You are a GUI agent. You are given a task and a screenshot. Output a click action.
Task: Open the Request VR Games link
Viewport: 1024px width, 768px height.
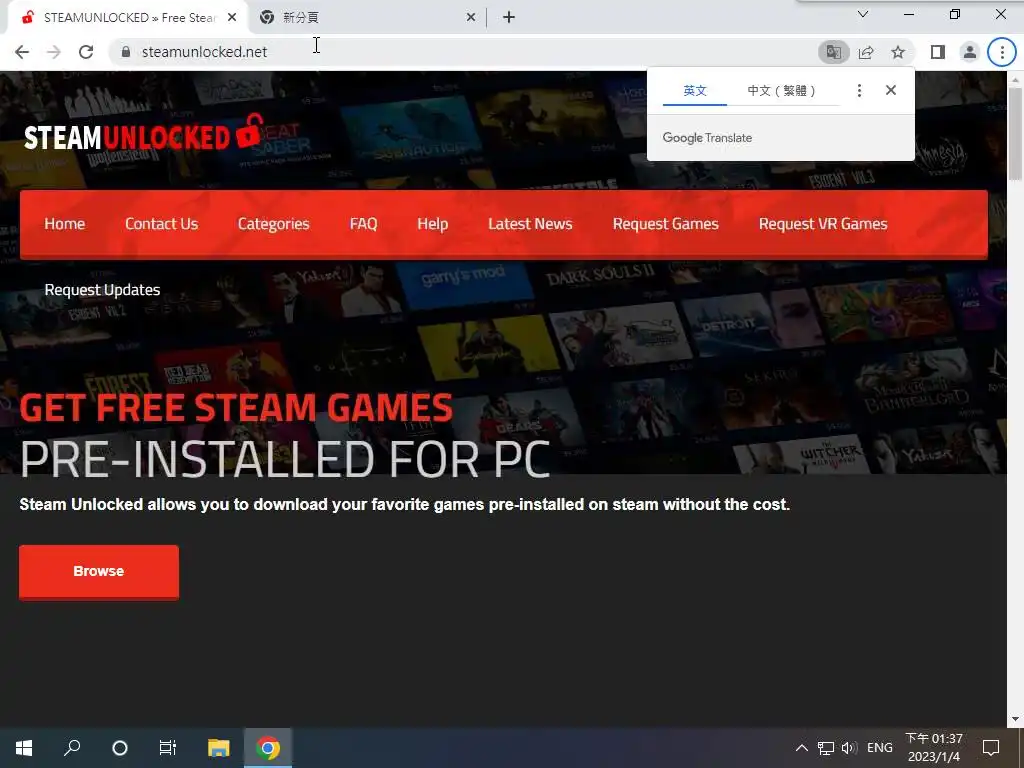(x=823, y=224)
